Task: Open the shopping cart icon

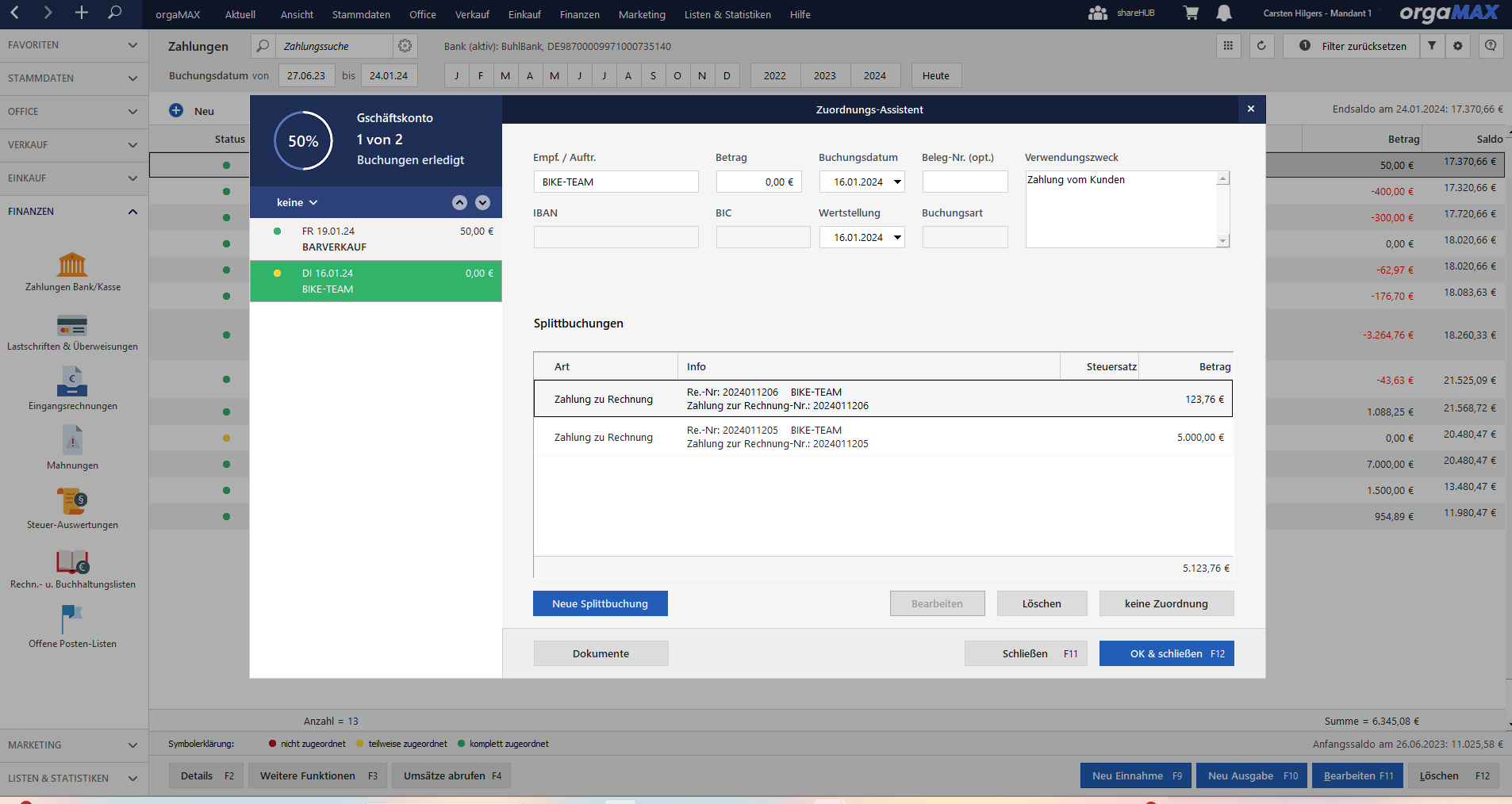Action: [1191, 13]
